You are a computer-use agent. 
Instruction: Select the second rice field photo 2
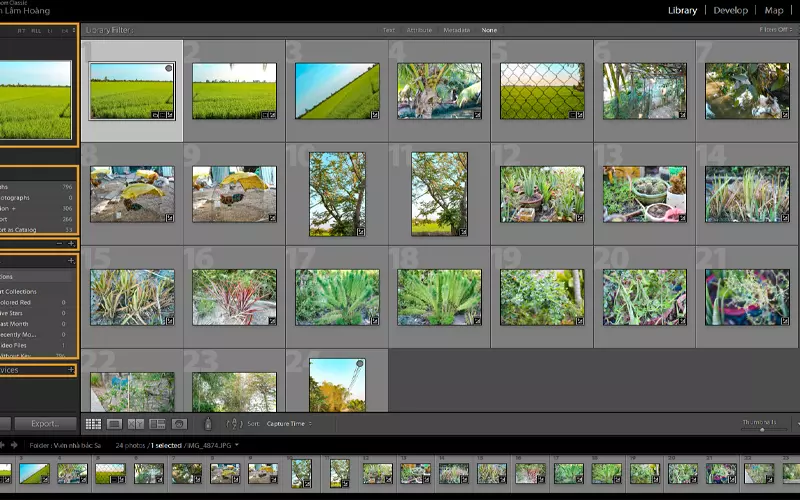(x=234, y=91)
